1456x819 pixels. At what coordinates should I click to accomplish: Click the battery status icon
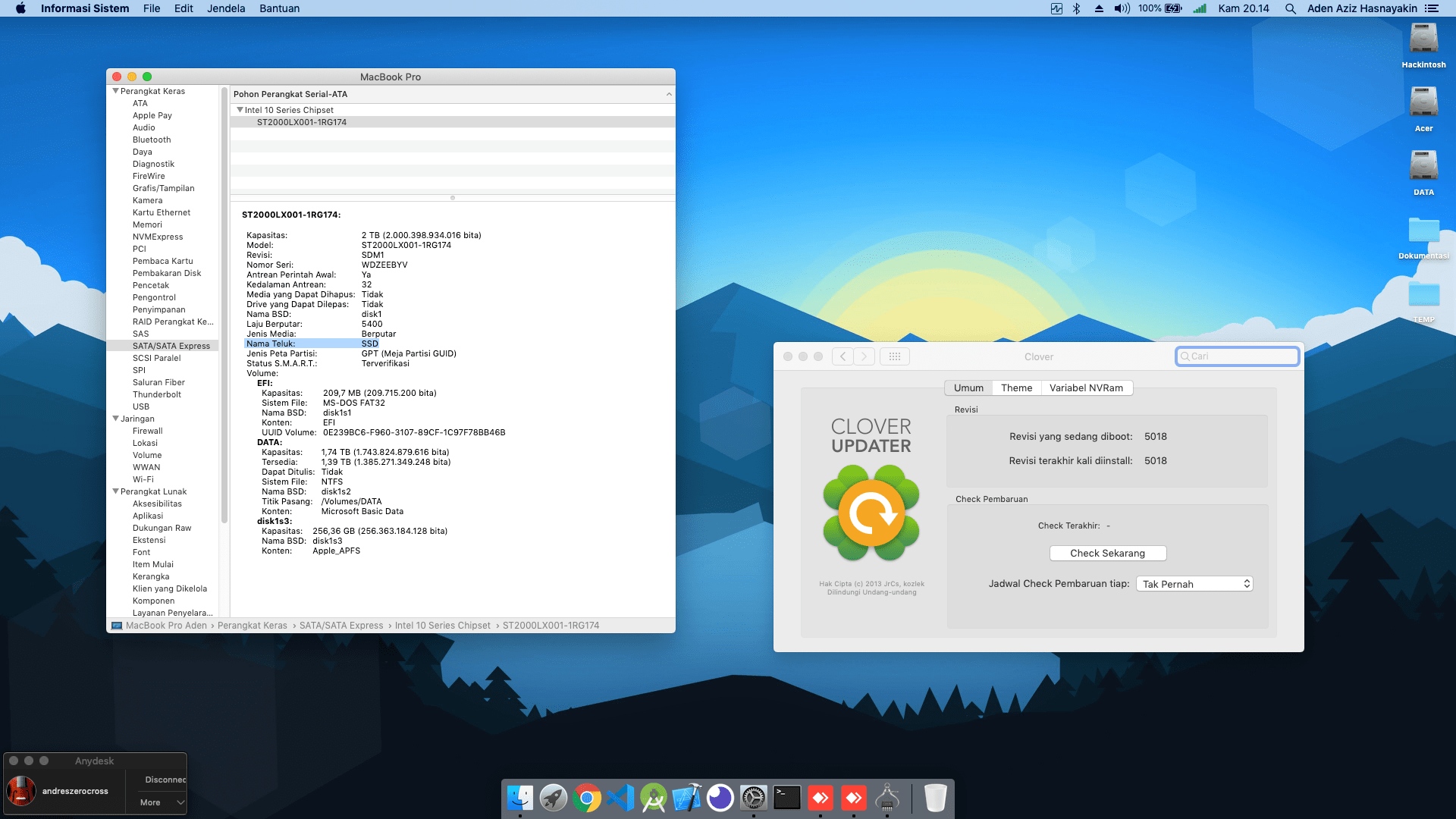(x=1173, y=8)
